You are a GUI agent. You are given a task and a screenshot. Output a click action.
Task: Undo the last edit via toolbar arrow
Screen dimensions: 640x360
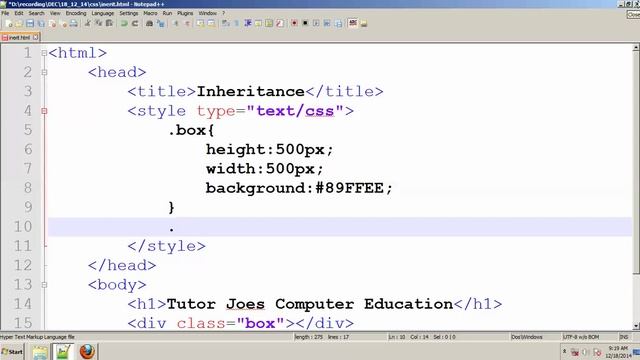(x=124, y=23)
